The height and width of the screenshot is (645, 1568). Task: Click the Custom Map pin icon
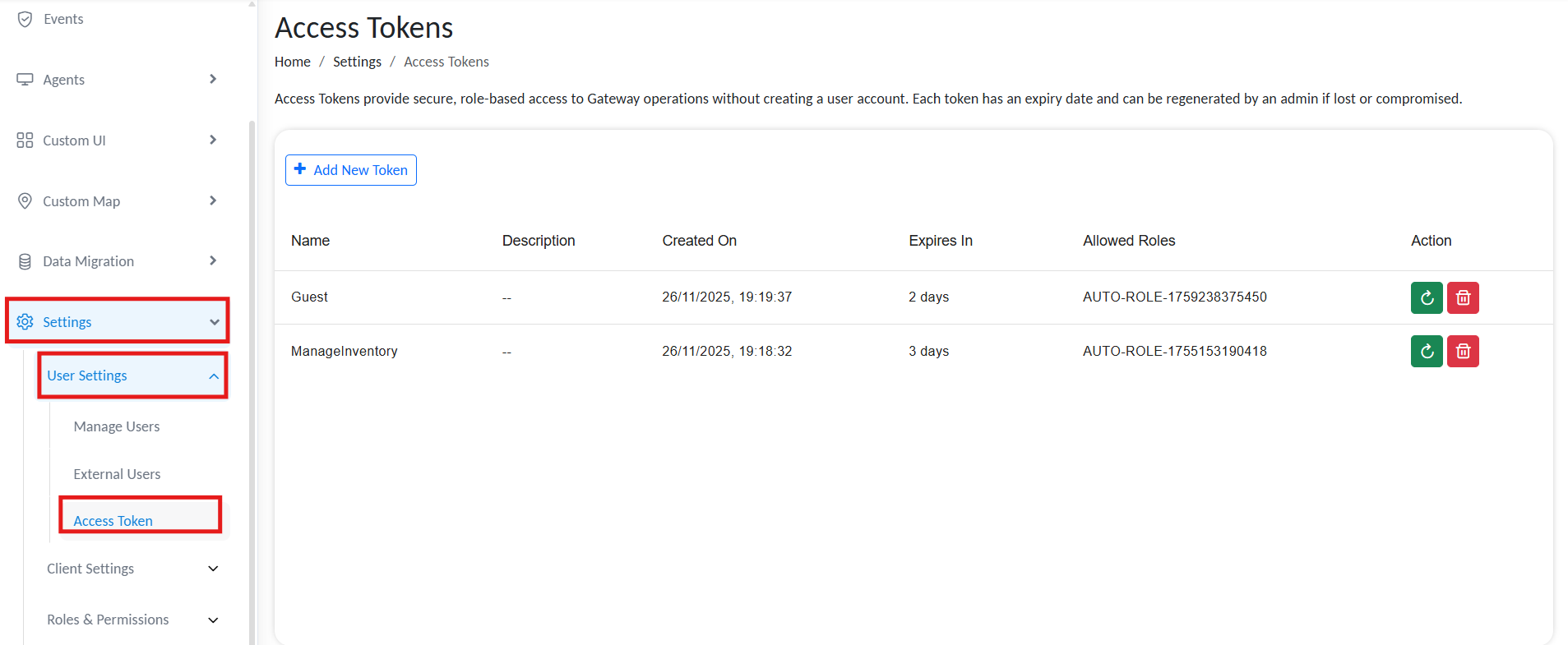25,201
